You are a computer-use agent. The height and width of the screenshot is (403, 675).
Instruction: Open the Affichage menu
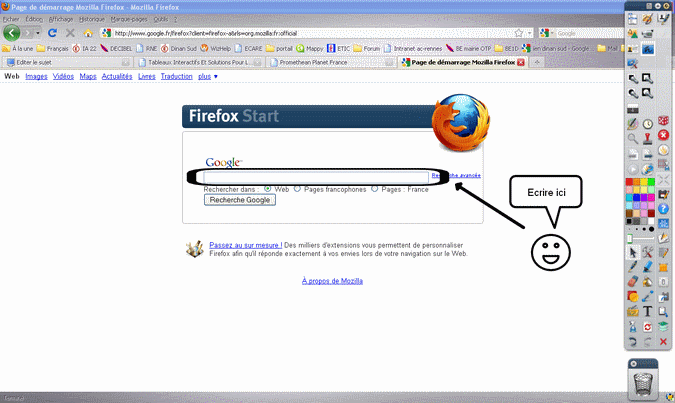click(61, 19)
